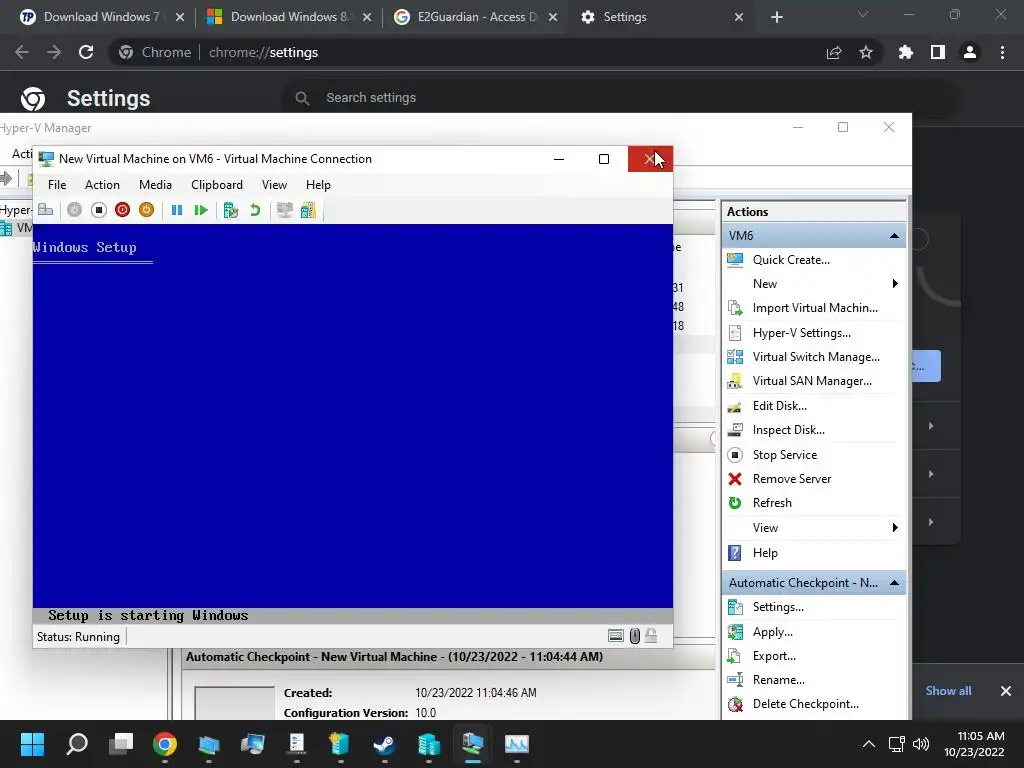Reload the Chrome page
1024x768 pixels.
coord(86,52)
